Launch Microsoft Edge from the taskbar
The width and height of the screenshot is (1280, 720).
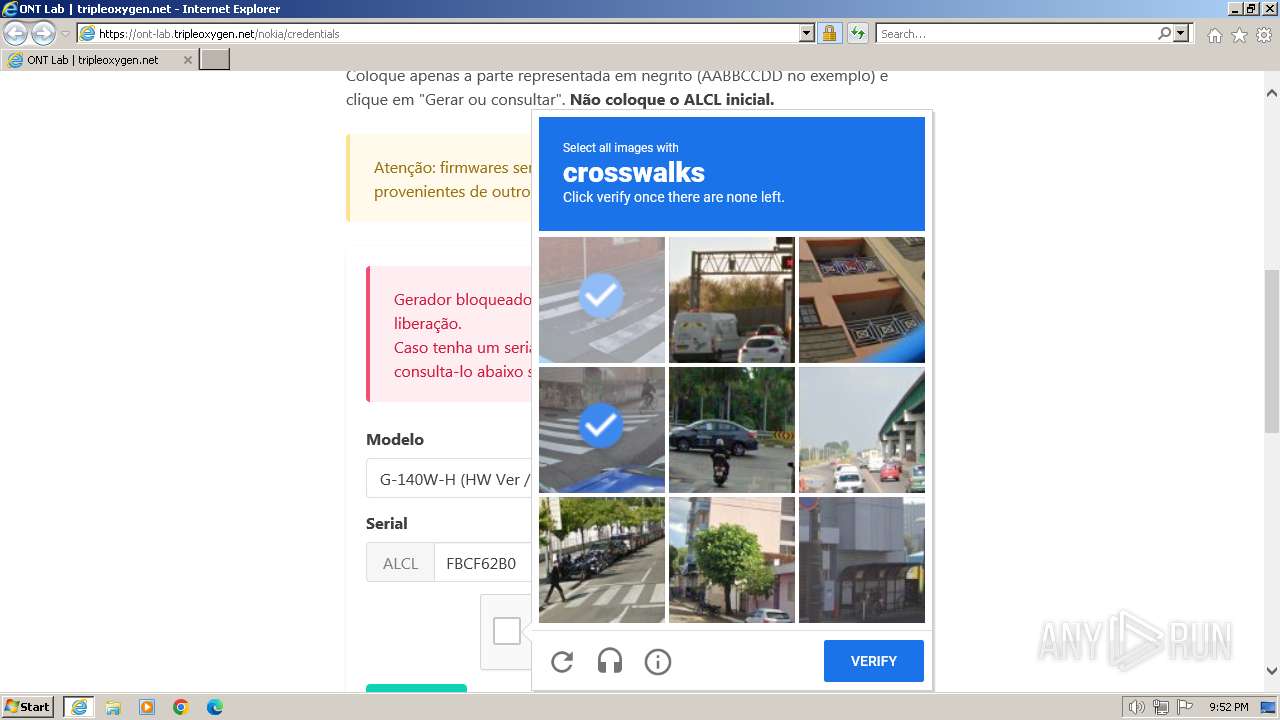(x=215, y=707)
